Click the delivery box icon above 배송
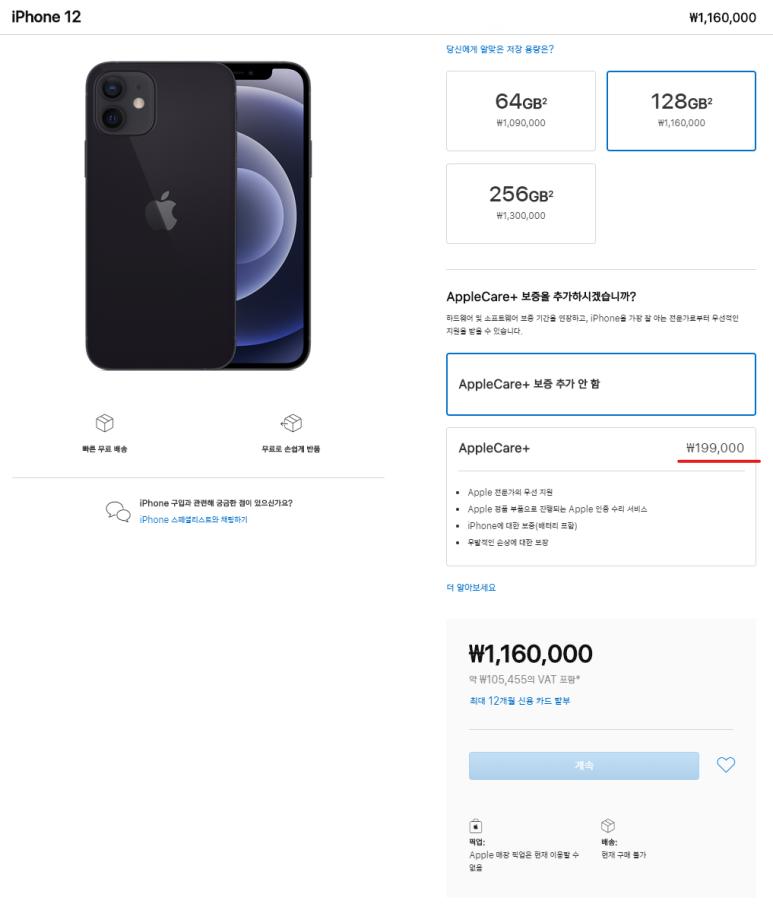This screenshot has width=773, height=910. click(x=607, y=825)
